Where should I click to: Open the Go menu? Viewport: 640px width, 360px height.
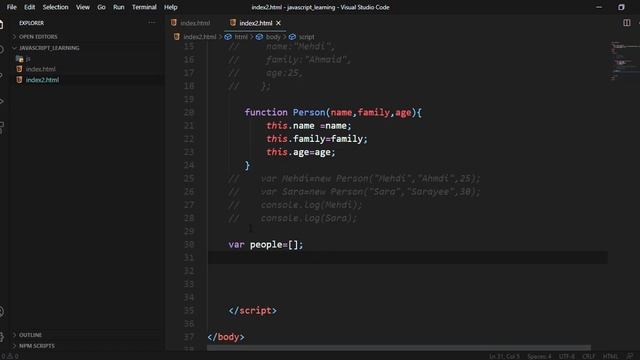(101, 7)
